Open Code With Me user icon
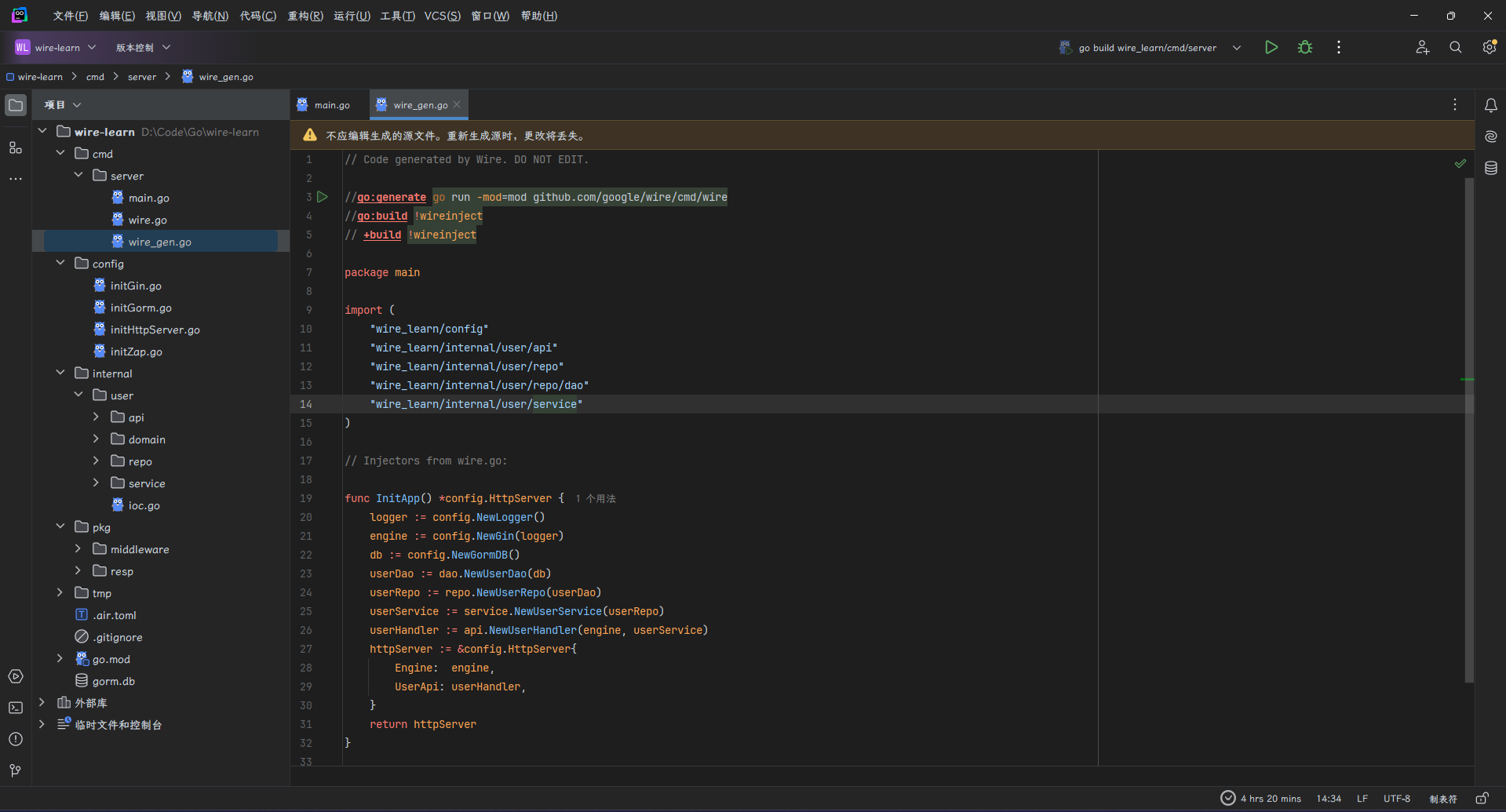 1422,47
